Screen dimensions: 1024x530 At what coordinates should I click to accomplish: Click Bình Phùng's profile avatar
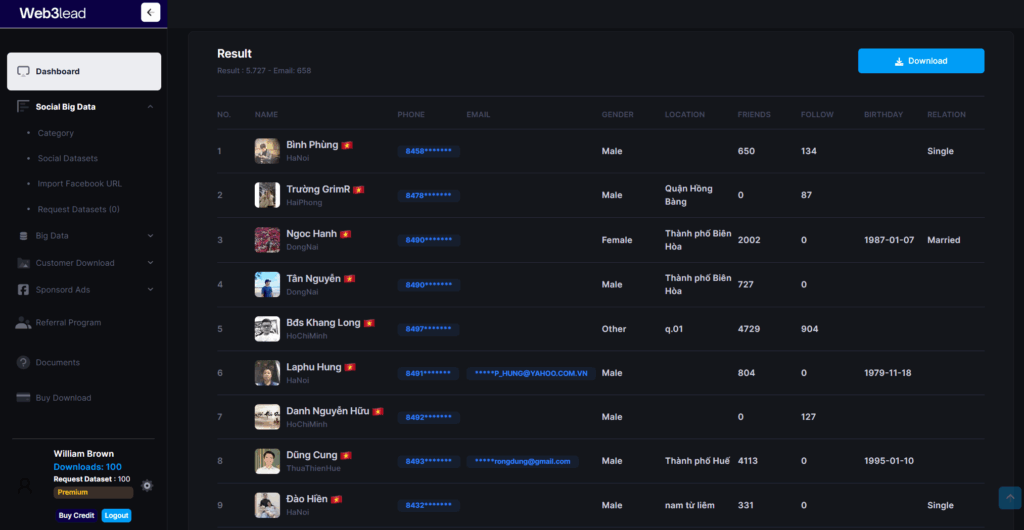267,151
